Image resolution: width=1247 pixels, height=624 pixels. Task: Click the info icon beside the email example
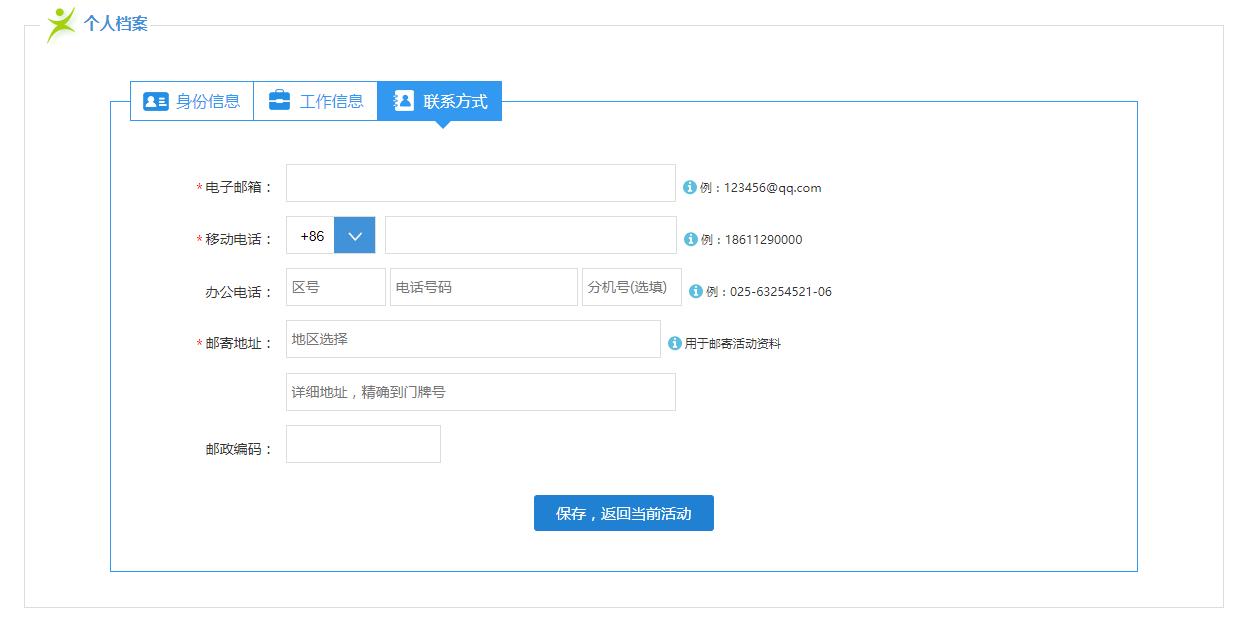coord(690,187)
